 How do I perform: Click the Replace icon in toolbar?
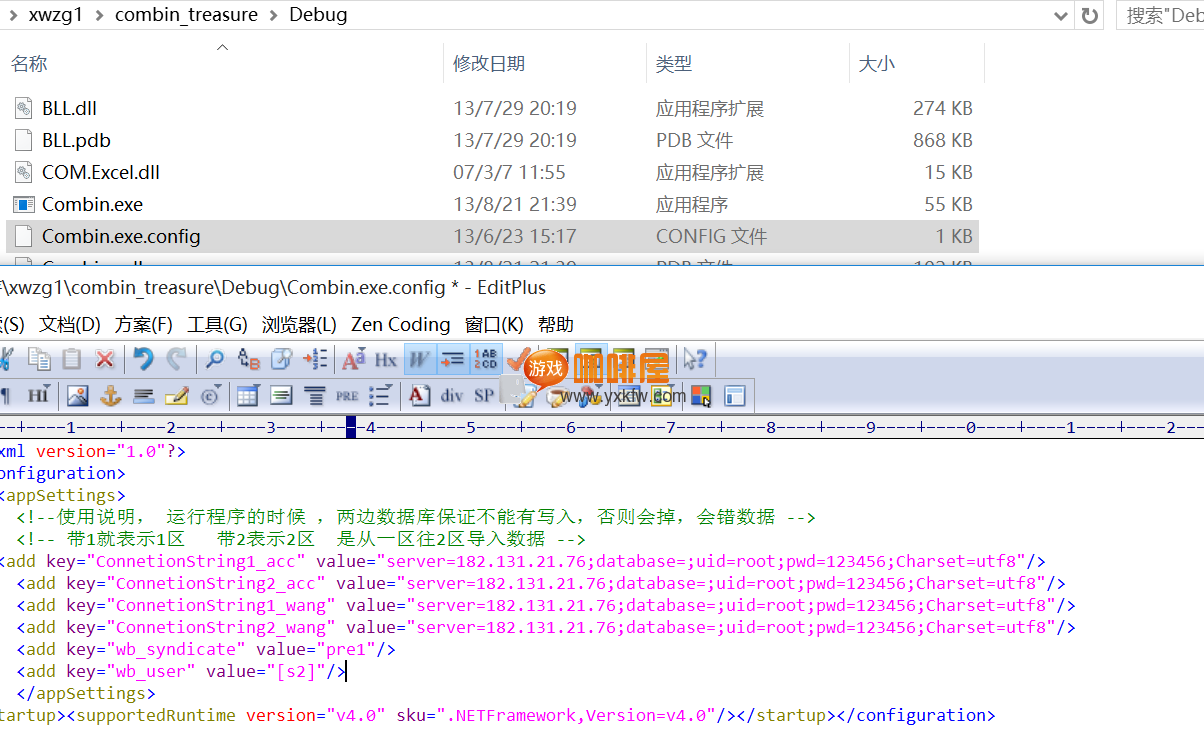(x=248, y=359)
